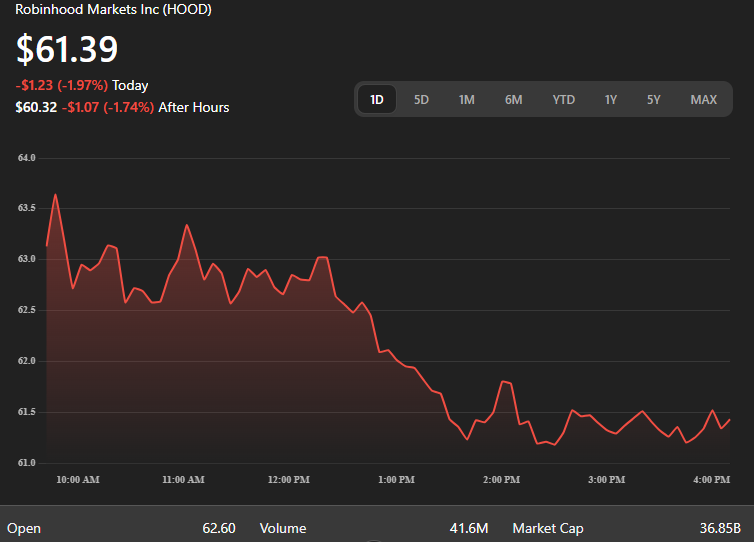Open the 5Y chart range
This screenshot has width=754, height=542.
[653, 99]
